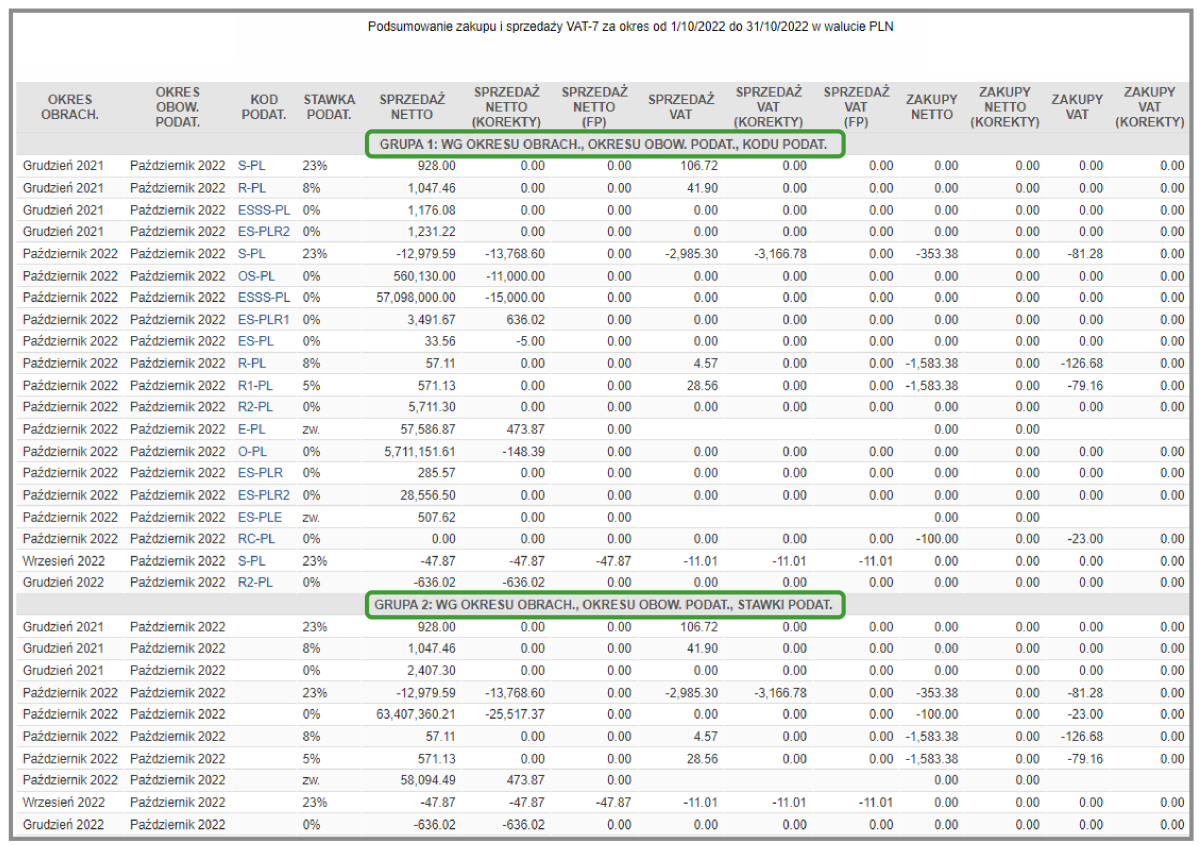Select the value 2,407.30
The height and width of the screenshot is (846, 1200).
(x=432, y=671)
